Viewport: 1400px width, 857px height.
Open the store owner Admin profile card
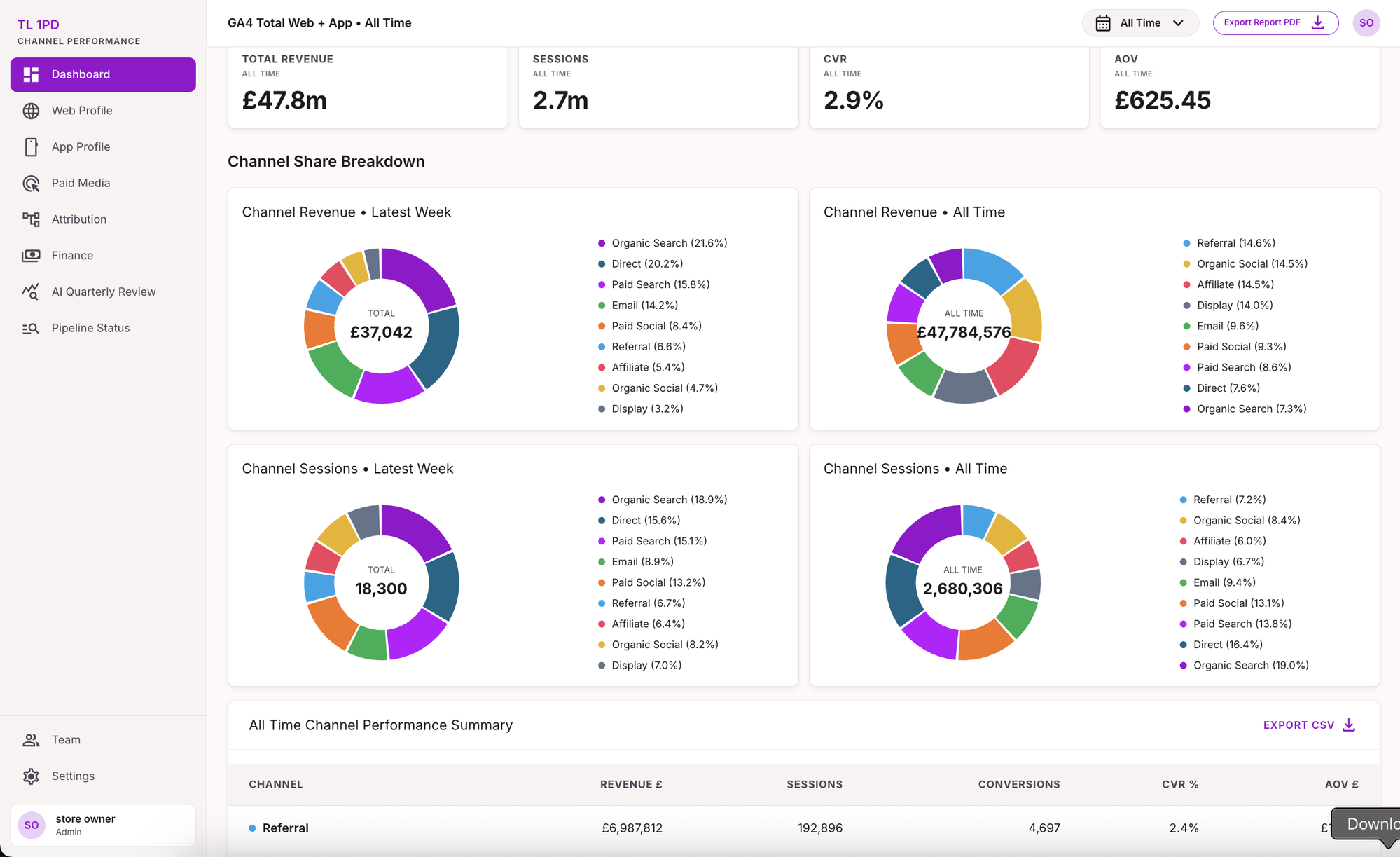coord(103,825)
